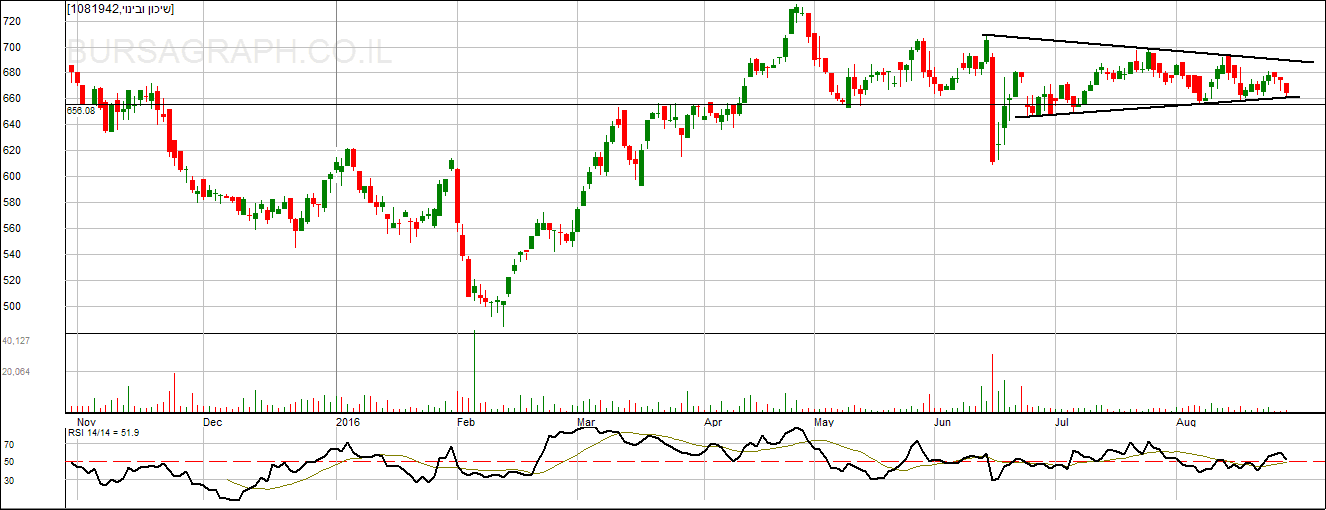Select the Feb month label
This screenshot has width=1326, height=510.
(x=466, y=422)
